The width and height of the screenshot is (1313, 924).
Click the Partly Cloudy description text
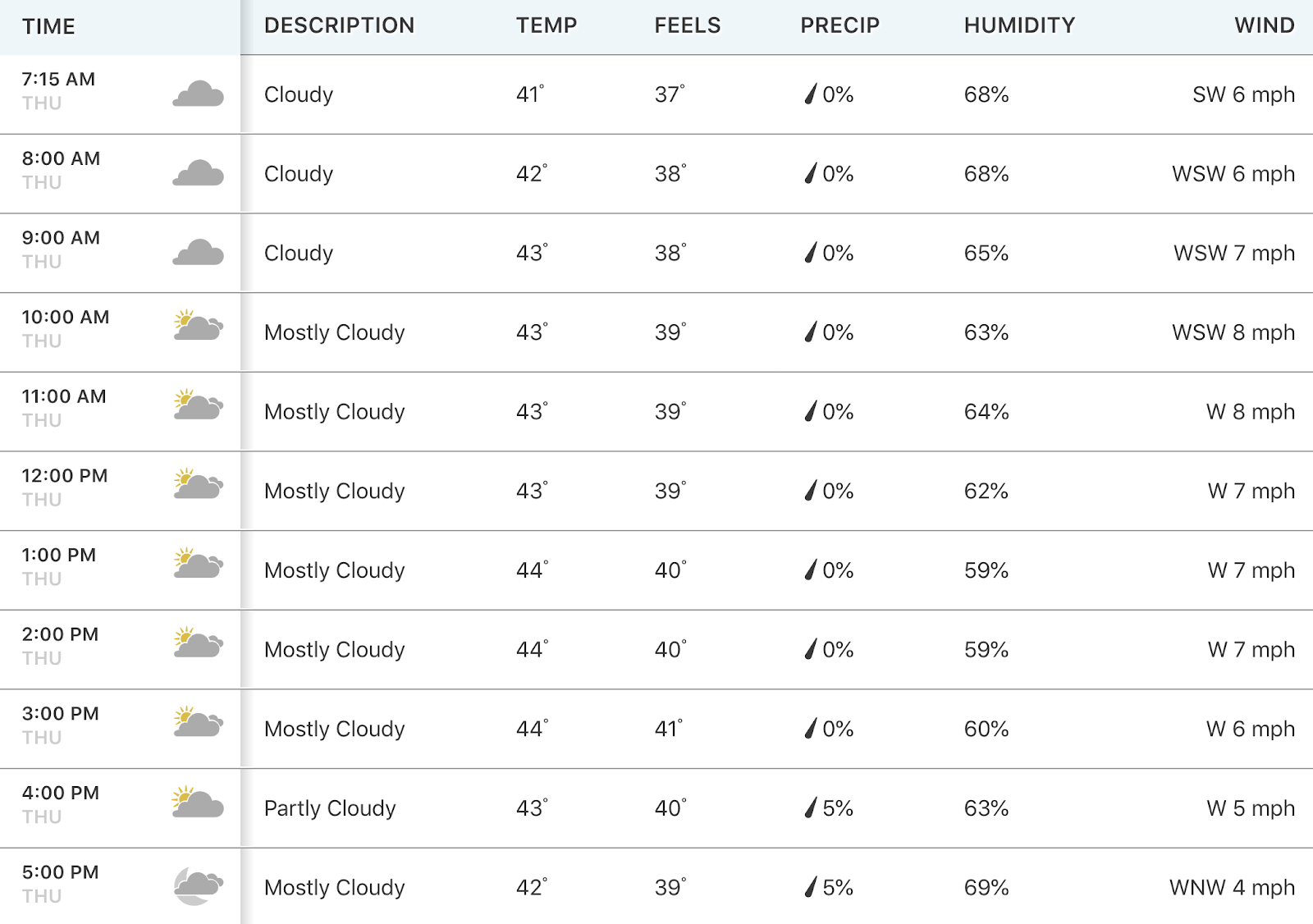point(330,808)
